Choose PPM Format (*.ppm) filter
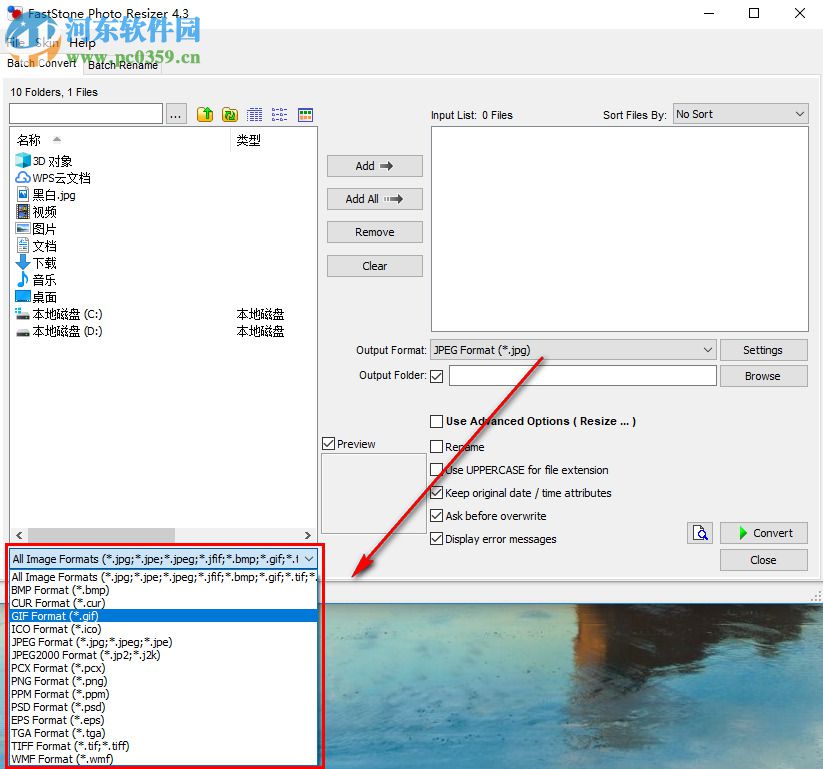Viewport: 823px width, 769px height. pos(164,694)
